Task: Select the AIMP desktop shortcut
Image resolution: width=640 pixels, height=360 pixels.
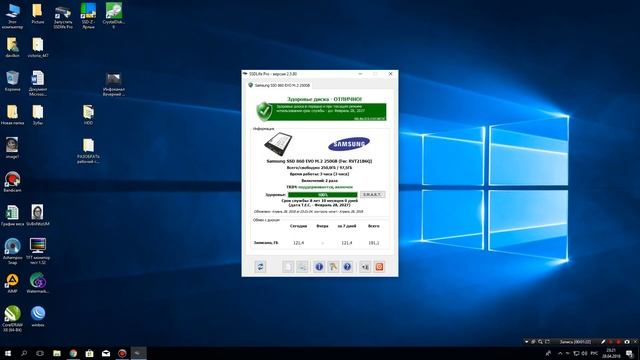Action: (12, 283)
